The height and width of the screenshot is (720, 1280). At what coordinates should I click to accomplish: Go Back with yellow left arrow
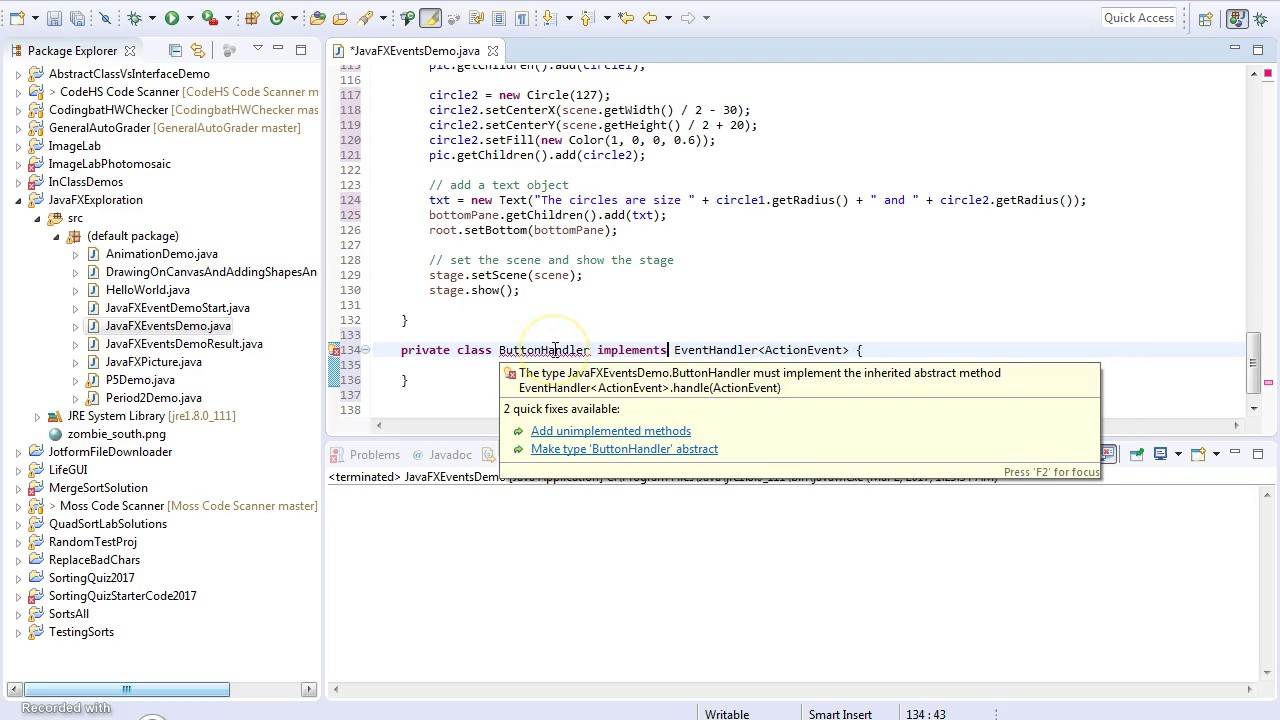(x=650, y=18)
